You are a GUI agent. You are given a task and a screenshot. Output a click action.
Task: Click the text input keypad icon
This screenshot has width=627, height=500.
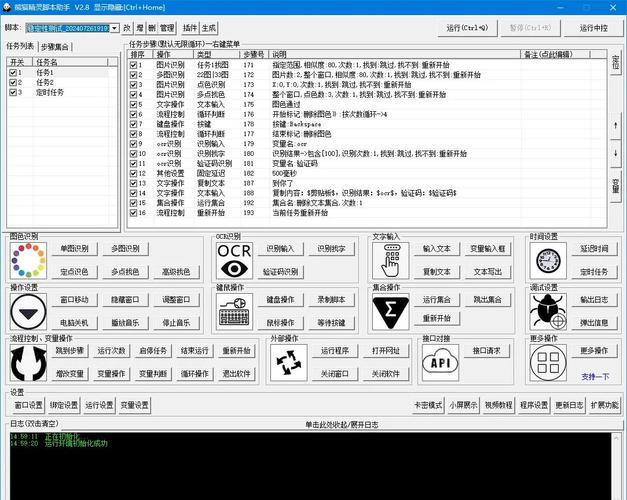tap(391, 260)
